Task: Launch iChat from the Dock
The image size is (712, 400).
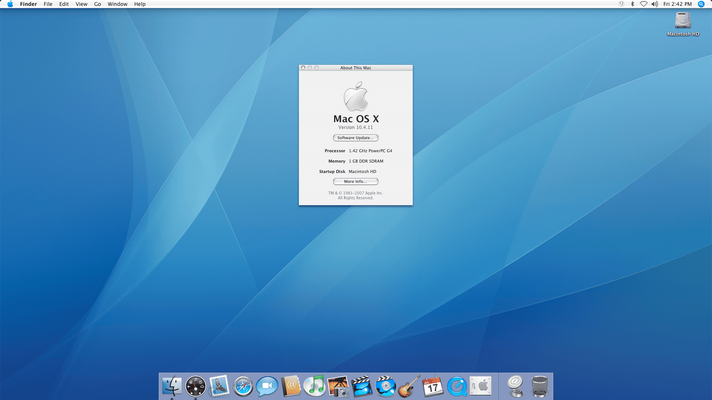Action: [x=267, y=386]
